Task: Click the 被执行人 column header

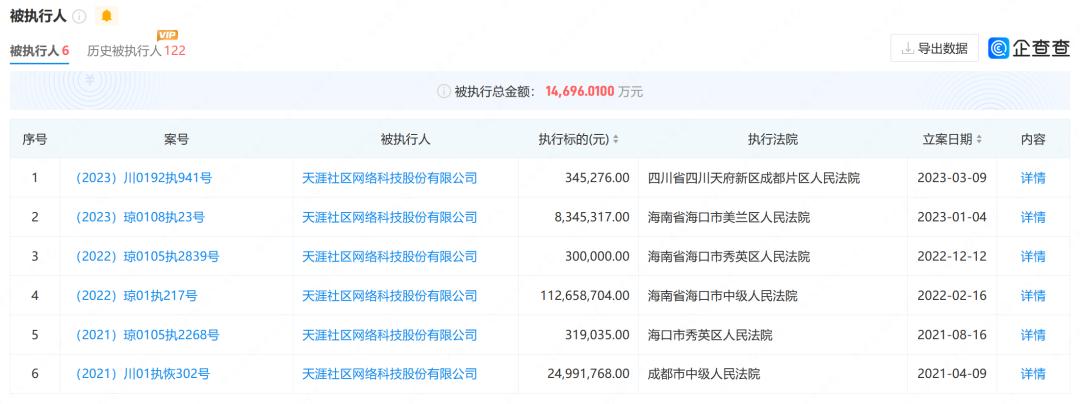Action: coord(406,140)
